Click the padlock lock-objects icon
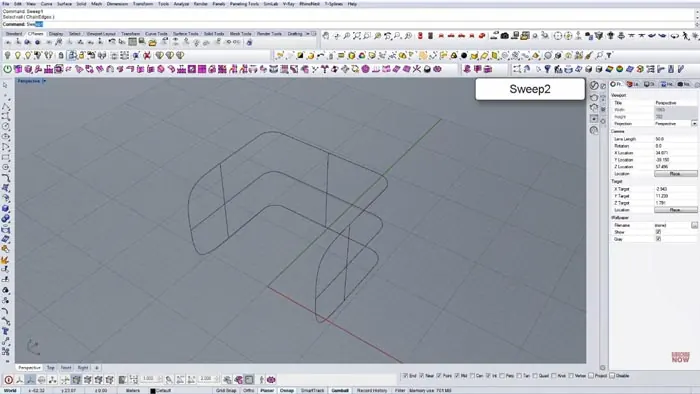 61,55
